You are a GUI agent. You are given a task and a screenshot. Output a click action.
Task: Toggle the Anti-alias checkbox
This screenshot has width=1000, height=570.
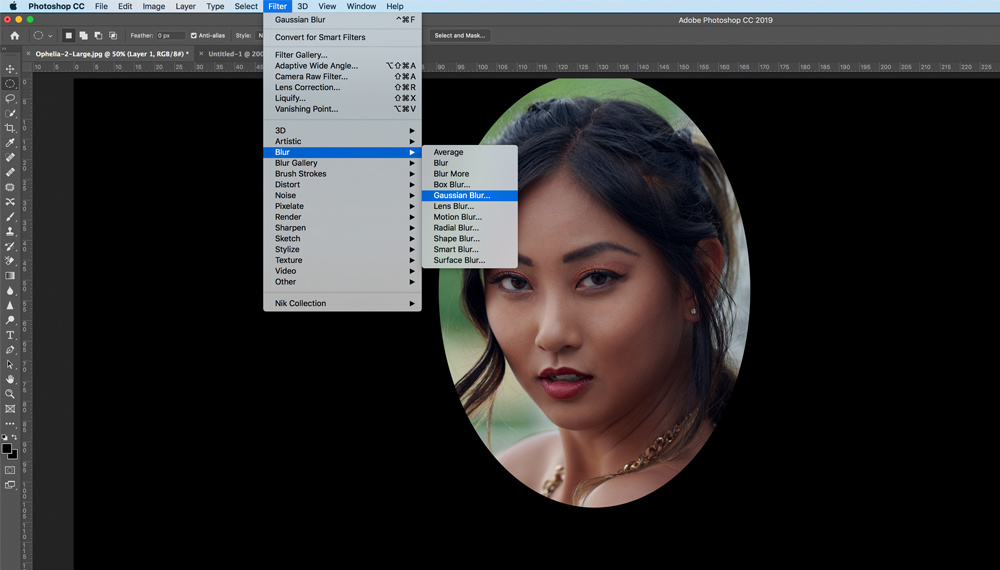pos(194,36)
